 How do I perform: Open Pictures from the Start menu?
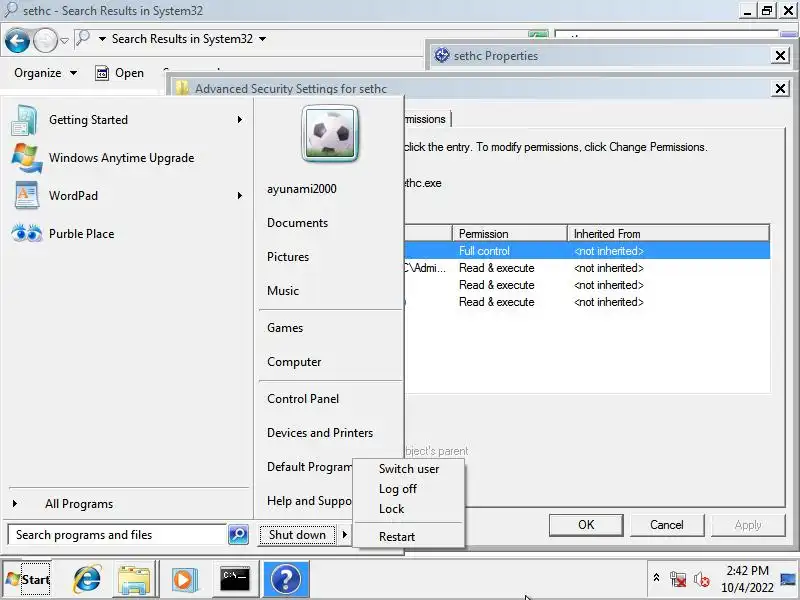(x=288, y=257)
